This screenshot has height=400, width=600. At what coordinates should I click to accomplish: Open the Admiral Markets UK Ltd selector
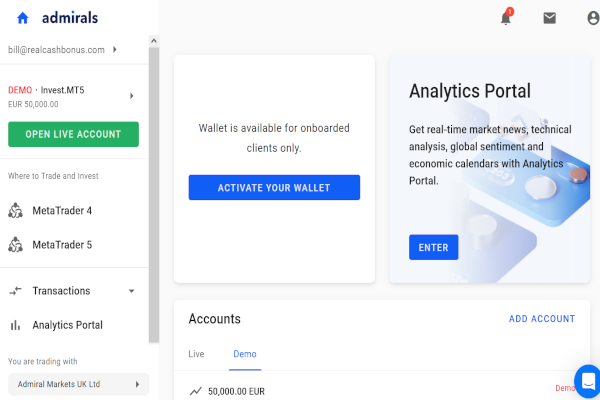click(x=78, y=384)
